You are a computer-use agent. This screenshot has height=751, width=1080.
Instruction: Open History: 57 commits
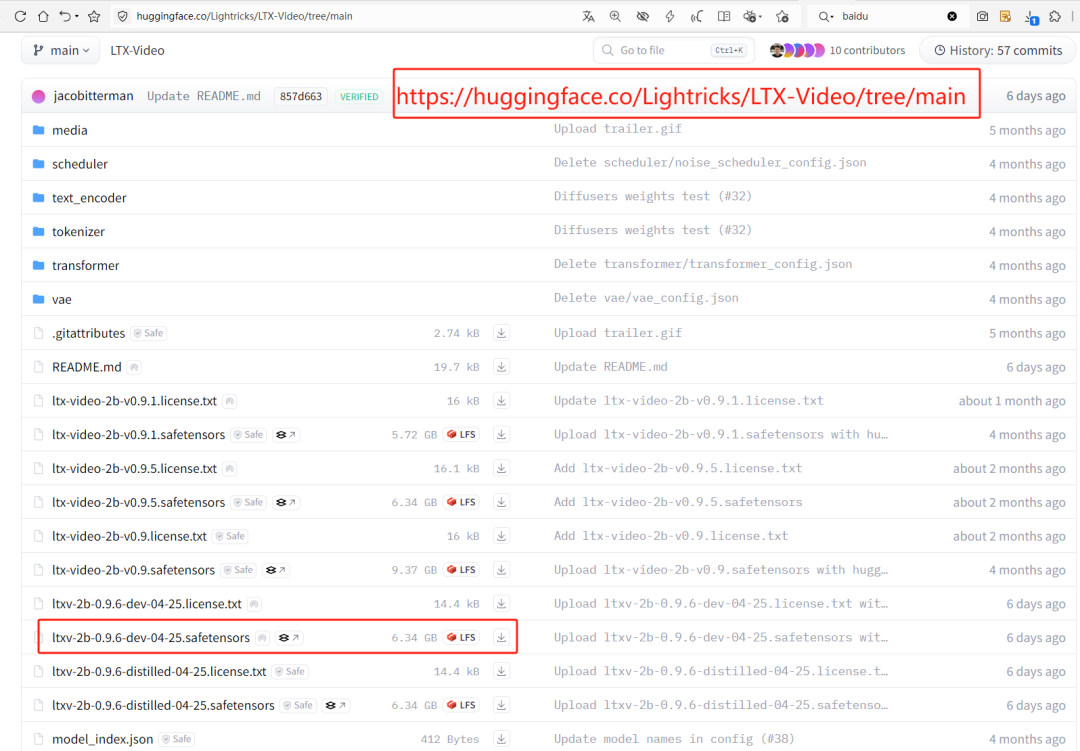coord(998,50)
